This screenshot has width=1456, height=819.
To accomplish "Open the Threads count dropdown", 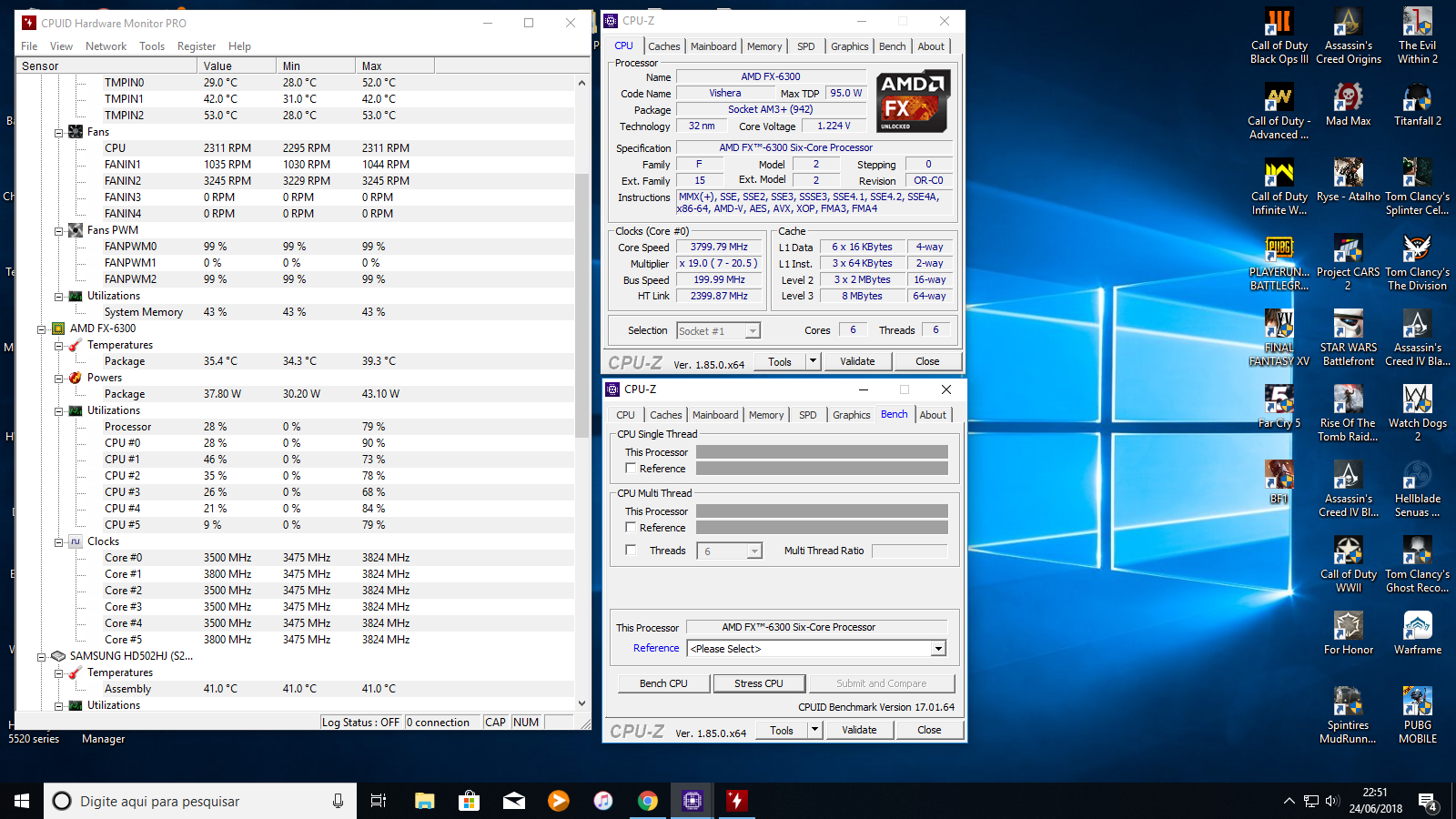I will 753,551.
